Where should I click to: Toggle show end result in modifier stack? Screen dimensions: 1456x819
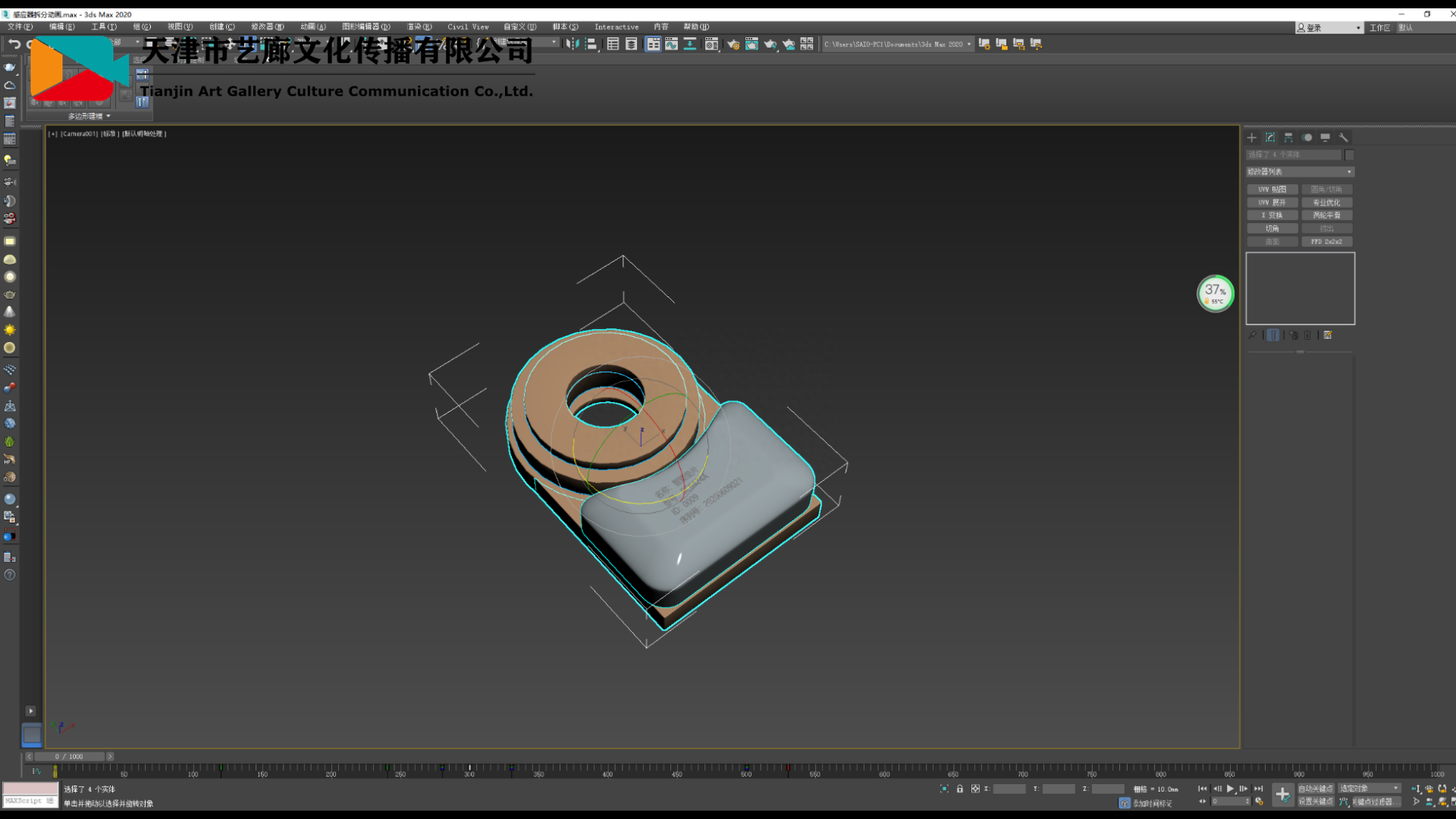point(1272,335)
